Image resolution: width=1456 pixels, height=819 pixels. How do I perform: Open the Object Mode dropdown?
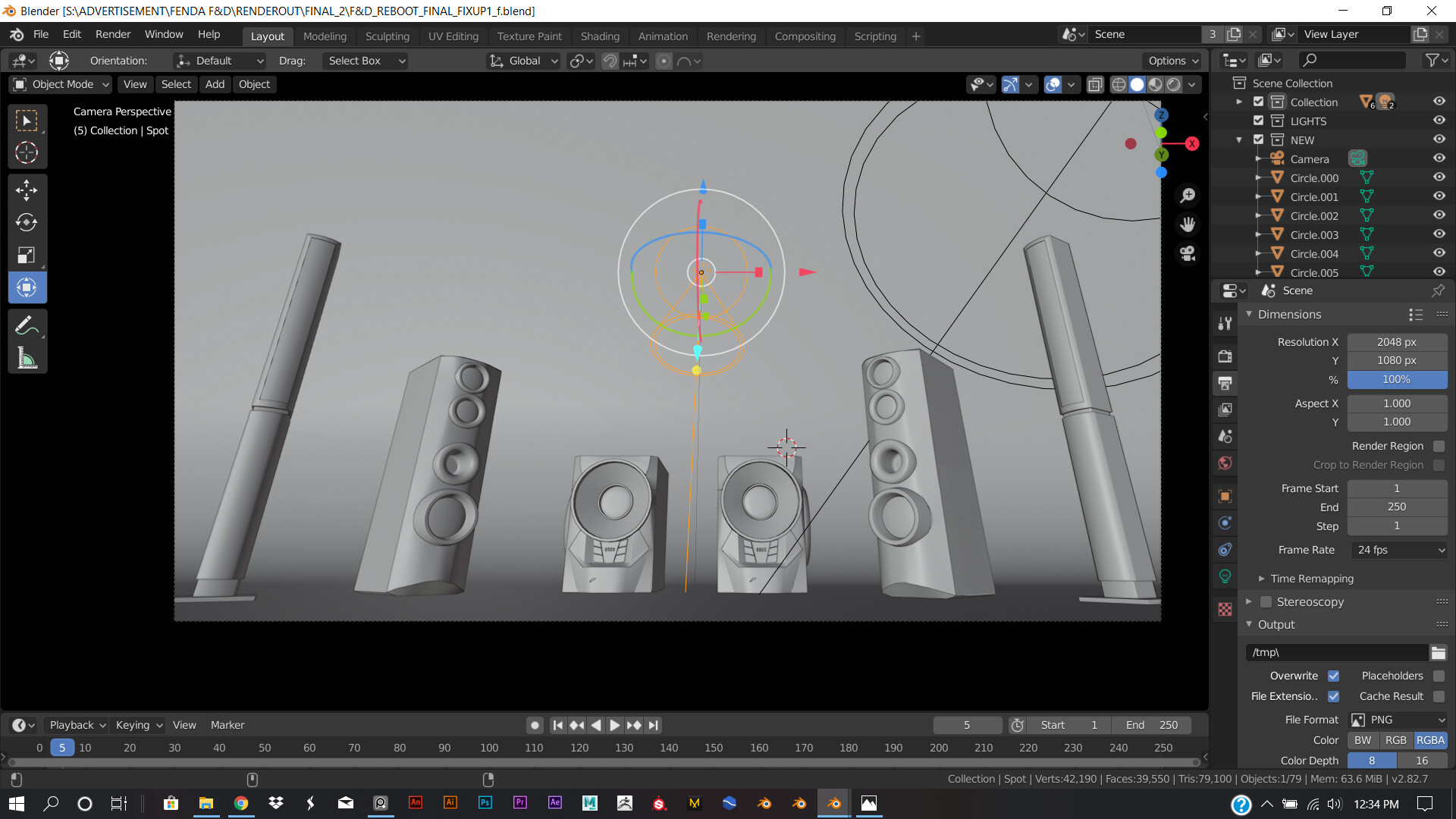[x=62, y=84]
